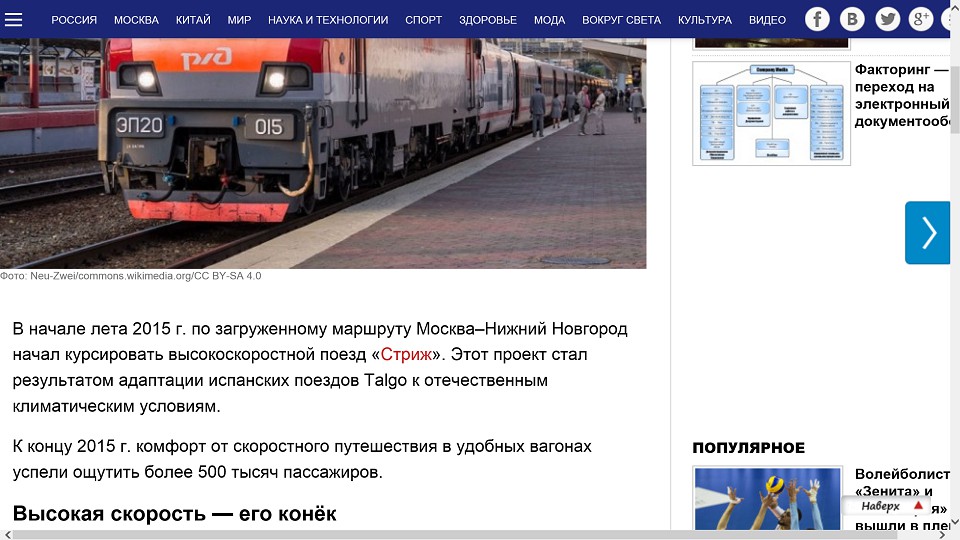The width and height of the screenshot is (960, 540).
Task: Click the photo credit Neu-Zwei caption
Action: (x=130, y=276)
